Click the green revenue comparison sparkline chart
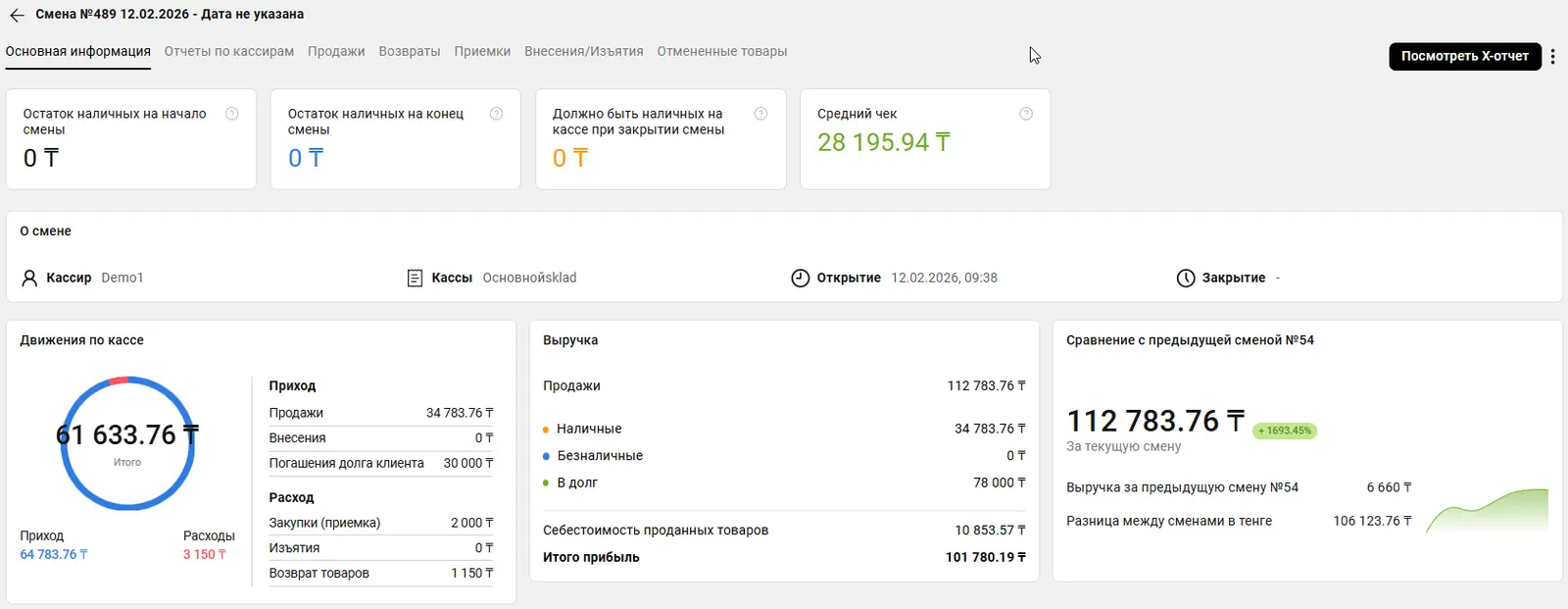 1487,510
